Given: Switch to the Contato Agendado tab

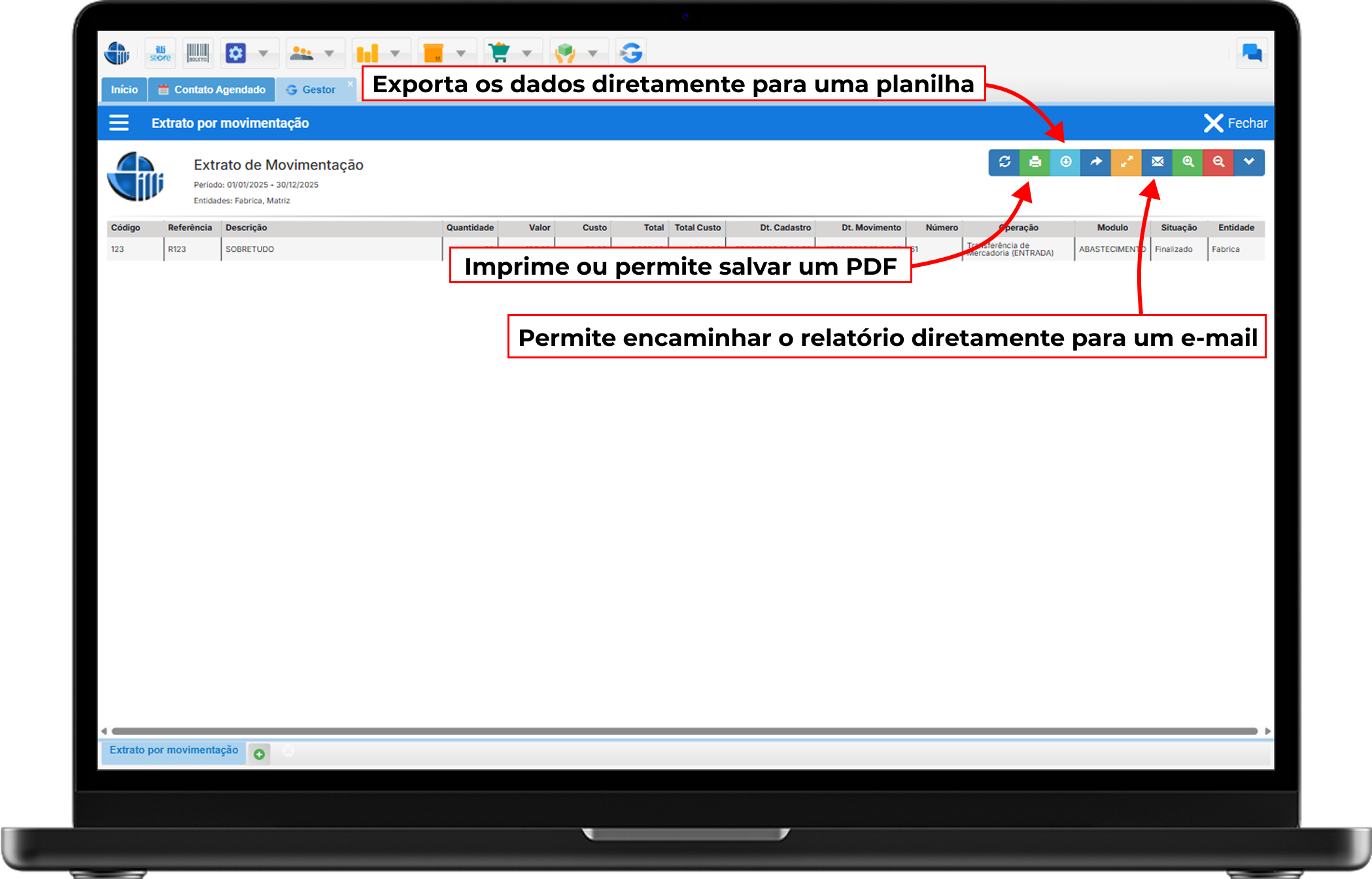Looking at the screenshot, I should tap(212, 90).
